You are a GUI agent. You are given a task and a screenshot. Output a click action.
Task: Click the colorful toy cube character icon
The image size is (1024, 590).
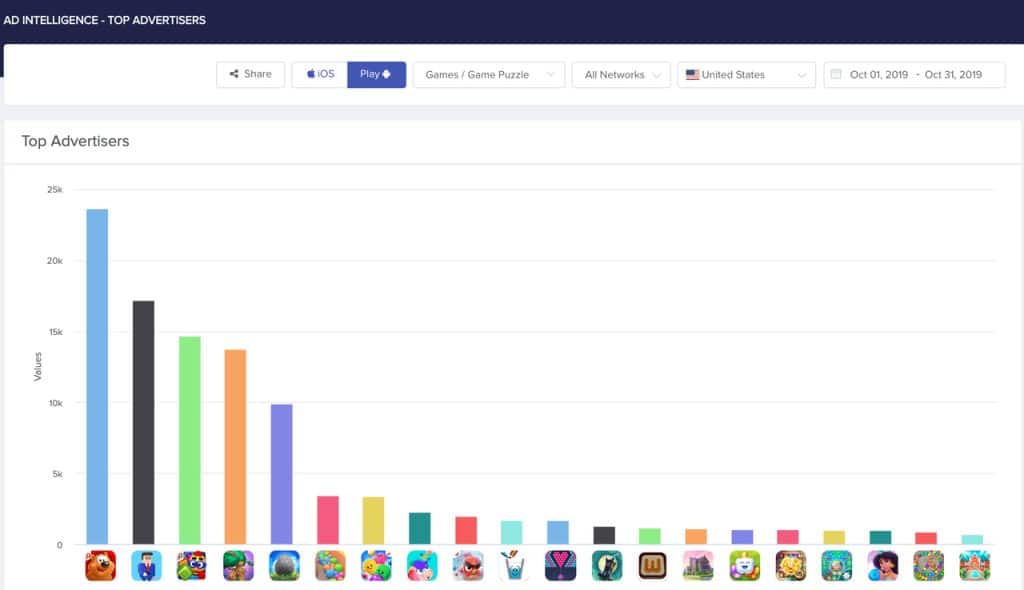click(x=192, y=566)
